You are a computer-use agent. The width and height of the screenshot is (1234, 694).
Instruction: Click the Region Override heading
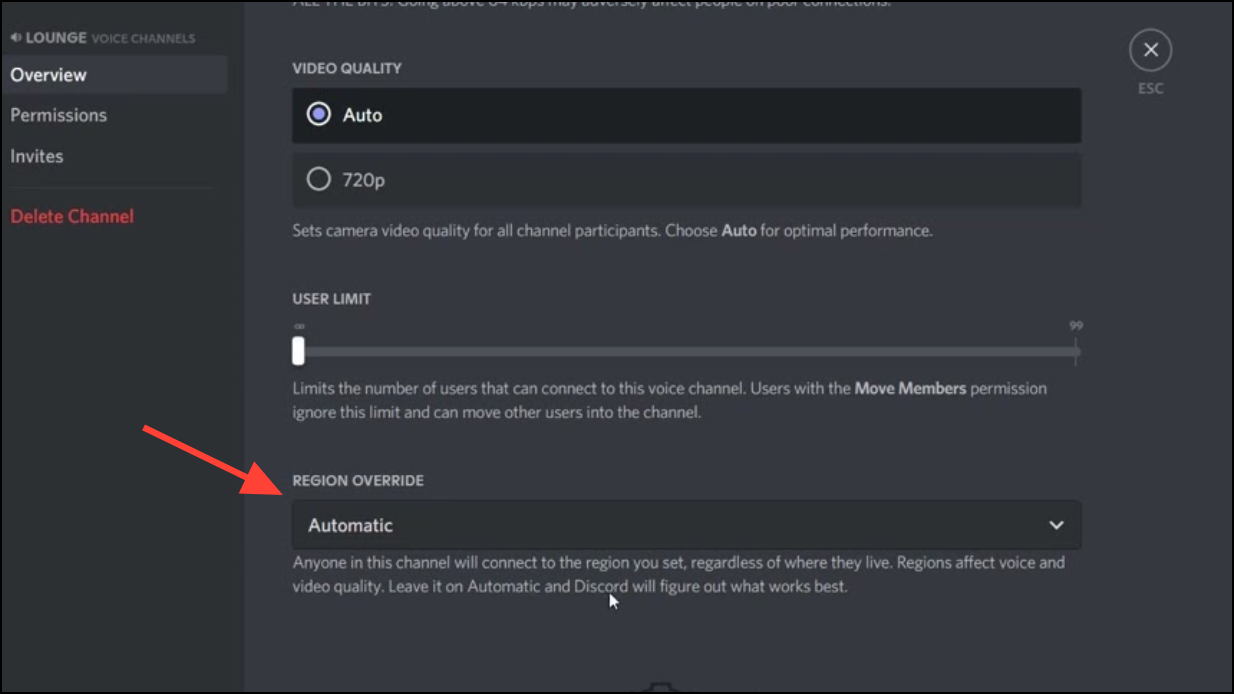pos(358,481)
